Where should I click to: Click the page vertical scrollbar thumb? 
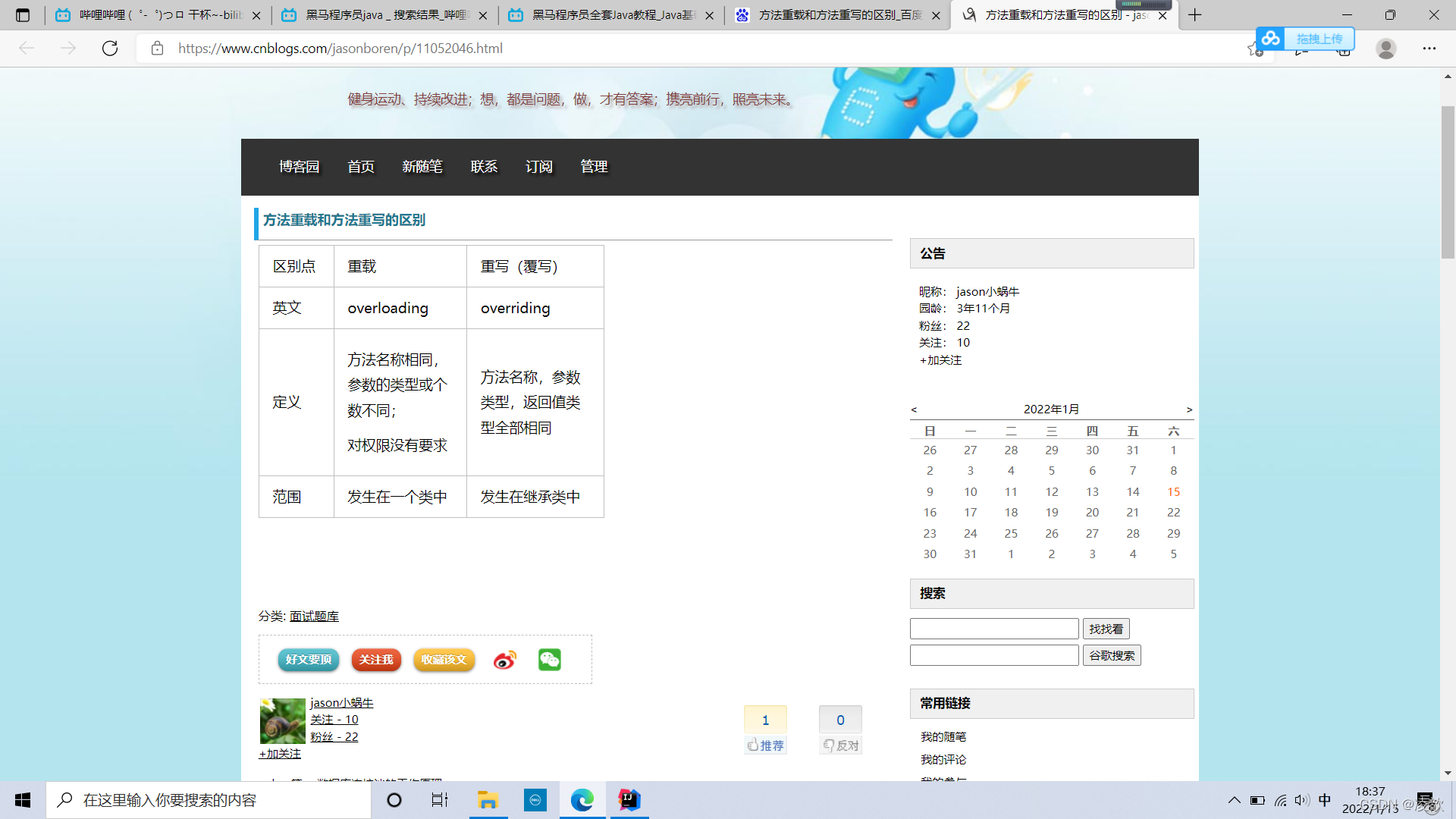point(1448,182)
